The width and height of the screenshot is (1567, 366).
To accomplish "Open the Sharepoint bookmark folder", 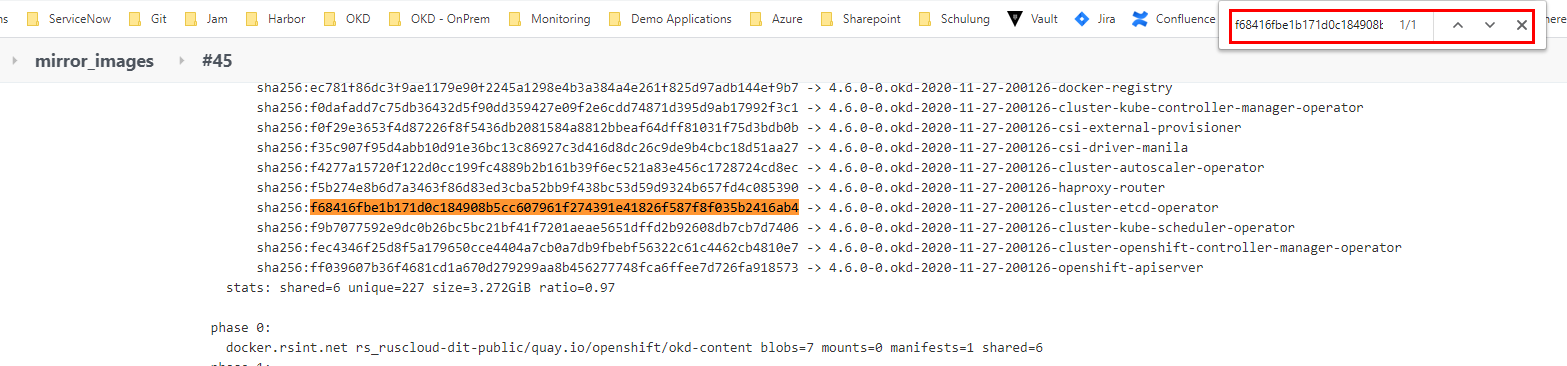I will point(860,19).
